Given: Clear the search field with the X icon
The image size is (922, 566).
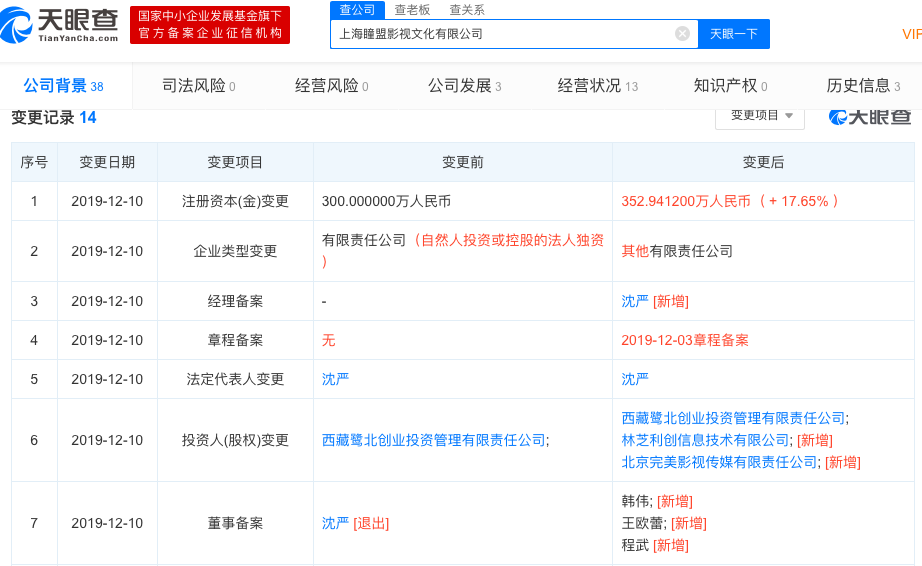Looking at the screenshot, I should pyautogui.click(x=682, y=34).
